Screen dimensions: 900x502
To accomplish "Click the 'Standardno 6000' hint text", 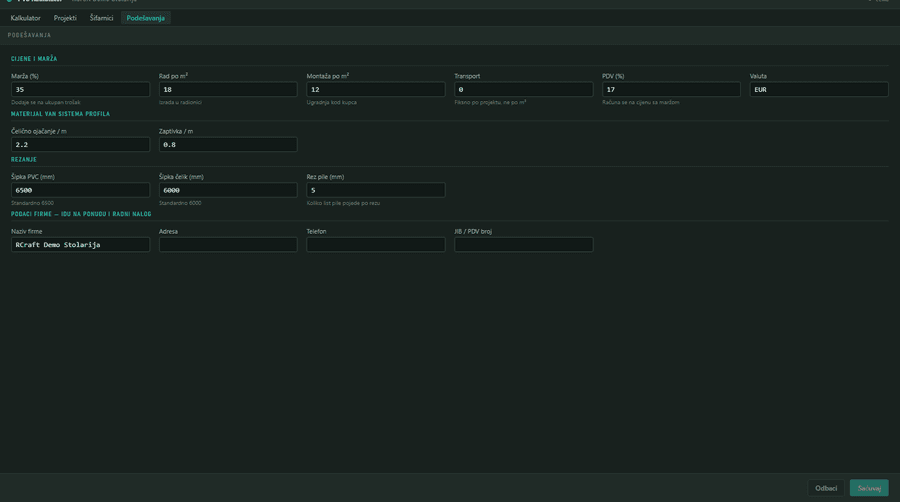I will [180, 203].
